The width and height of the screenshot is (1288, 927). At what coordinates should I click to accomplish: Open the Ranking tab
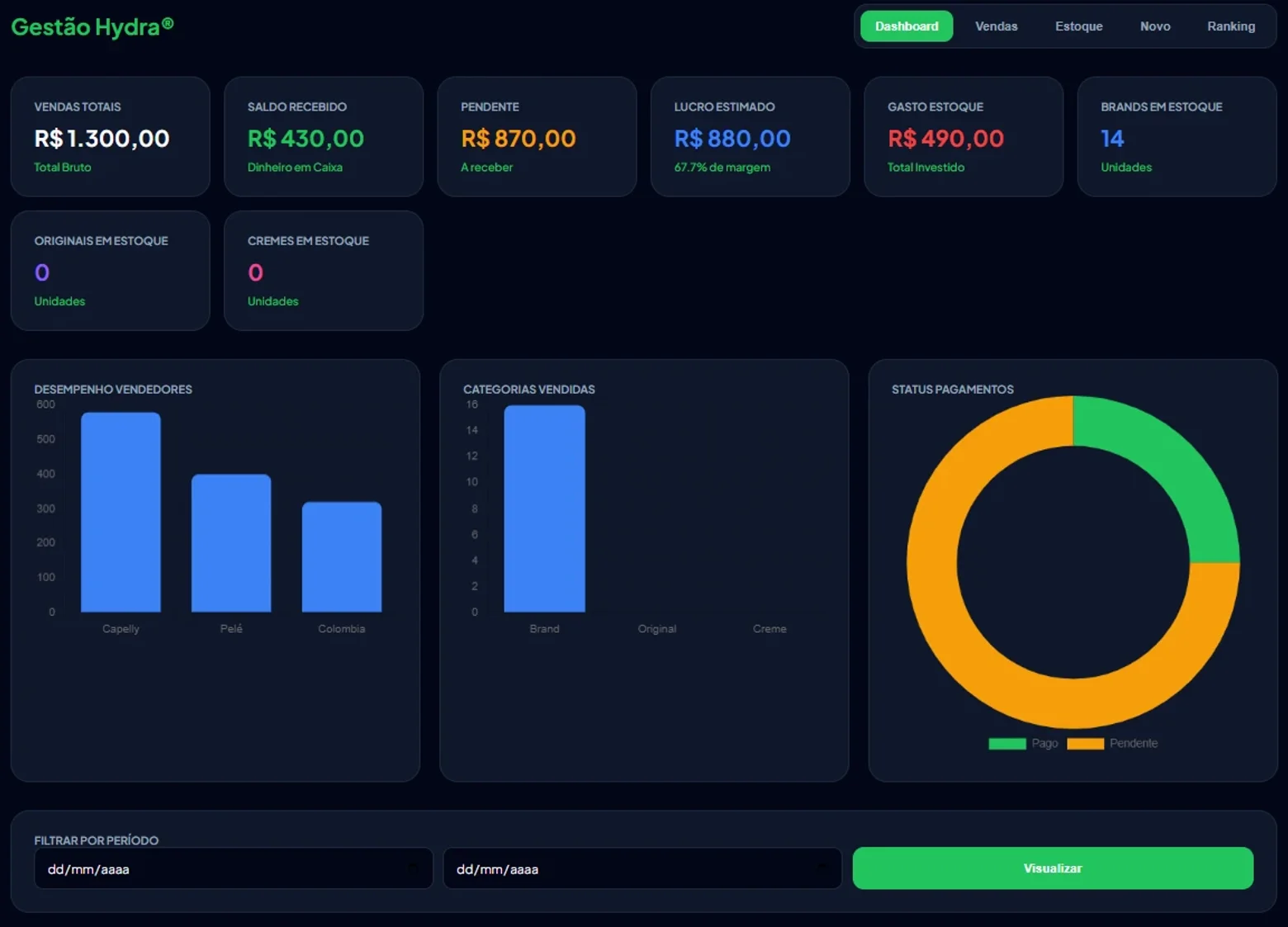1231,26
